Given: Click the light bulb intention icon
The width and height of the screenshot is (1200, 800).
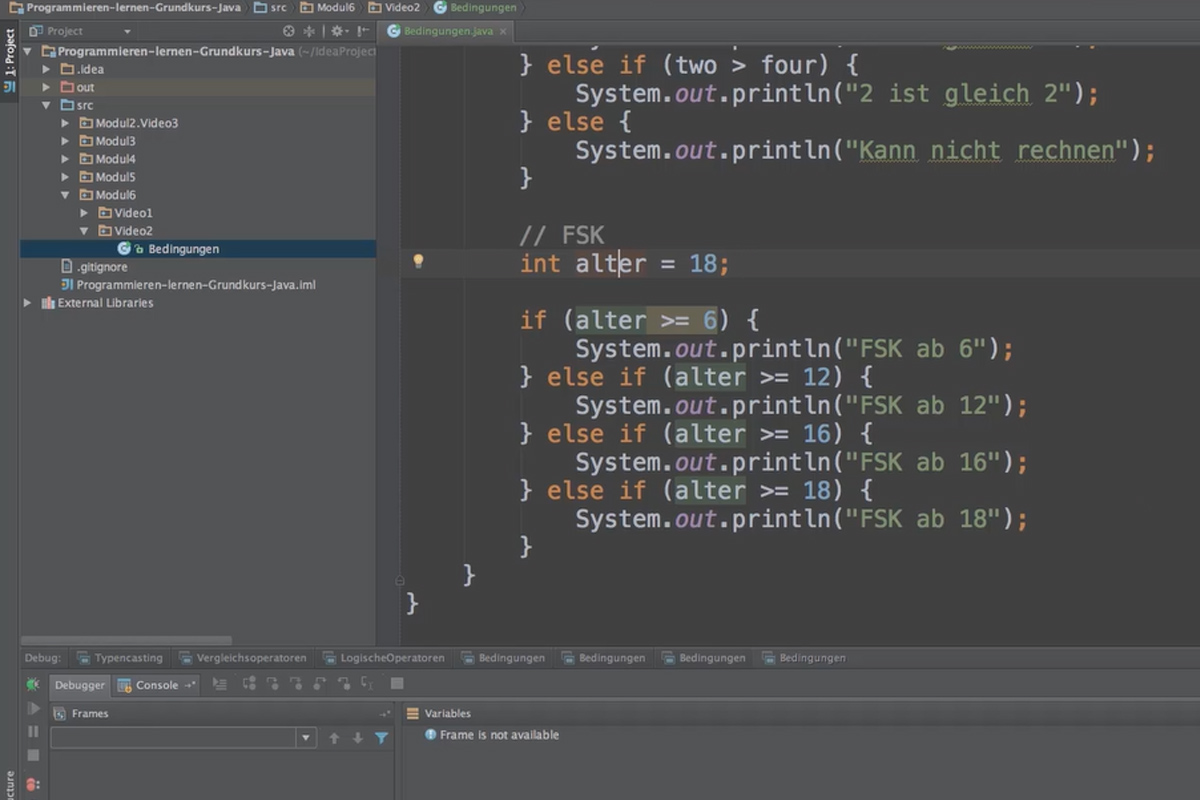Looking at the screenshot, I should coord(418,262).
